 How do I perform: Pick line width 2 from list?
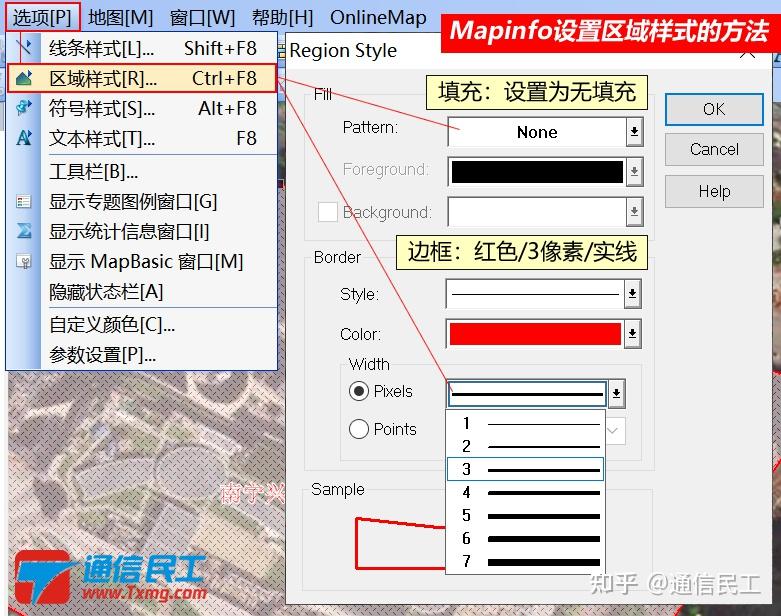point(525,446)
